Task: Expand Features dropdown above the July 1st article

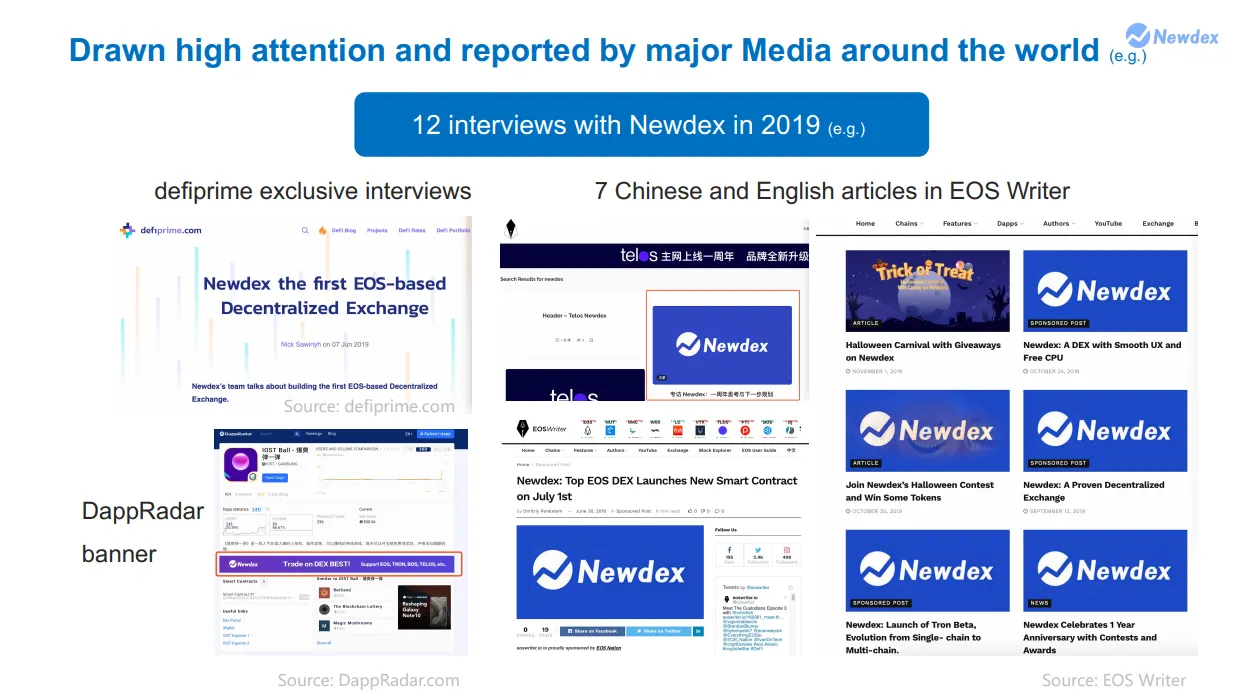Action: pyautogui.click(x=585, y=450)
